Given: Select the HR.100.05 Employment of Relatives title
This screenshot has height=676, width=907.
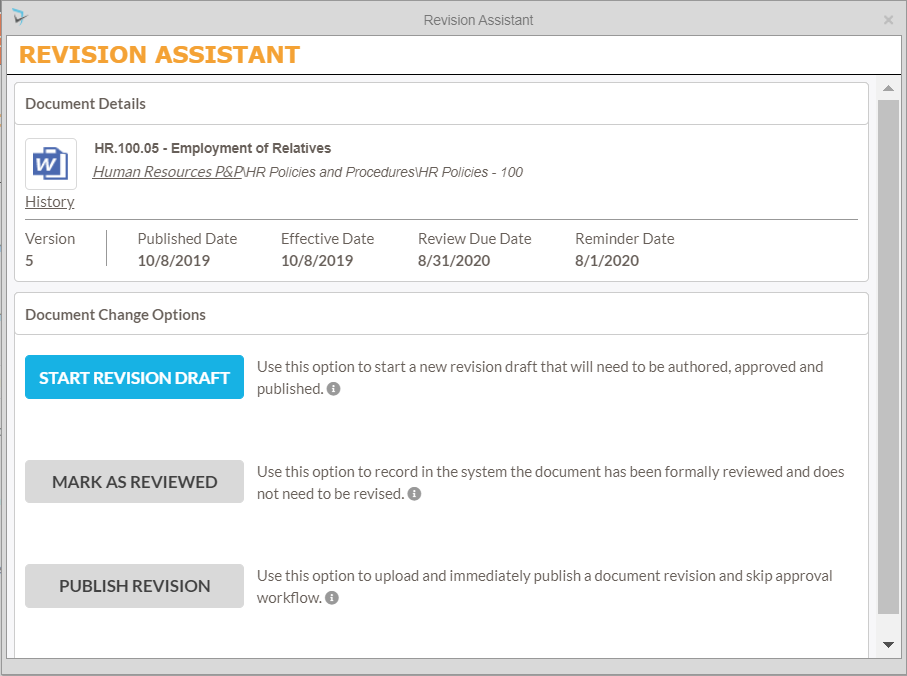Looking at the screenshot, I should pyautogui.click(x=213, y=149).
